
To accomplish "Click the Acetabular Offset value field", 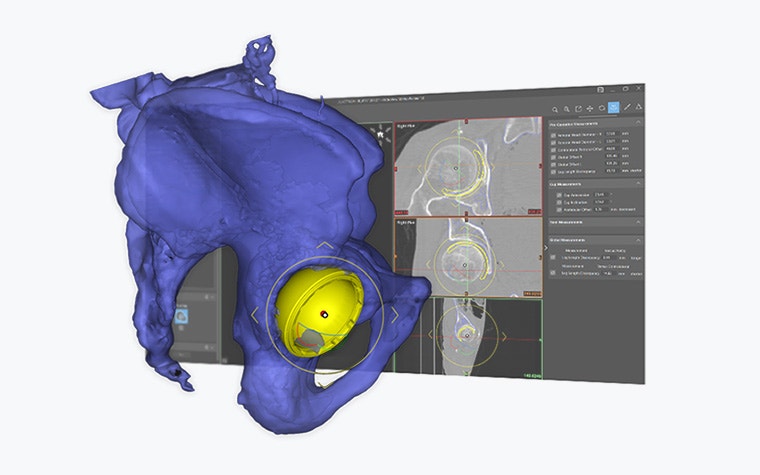I will coord(601,209).
